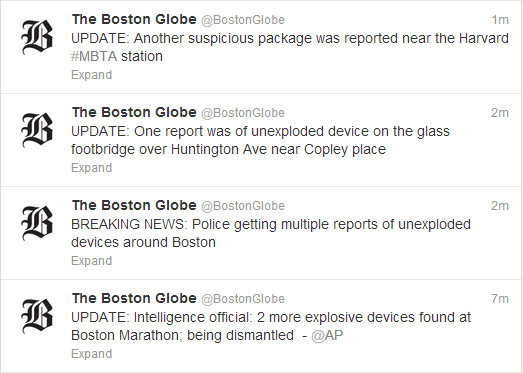Open the 7m timestamp on last tweet
This screenshot has width=523, height=373.
click(499, 299)
